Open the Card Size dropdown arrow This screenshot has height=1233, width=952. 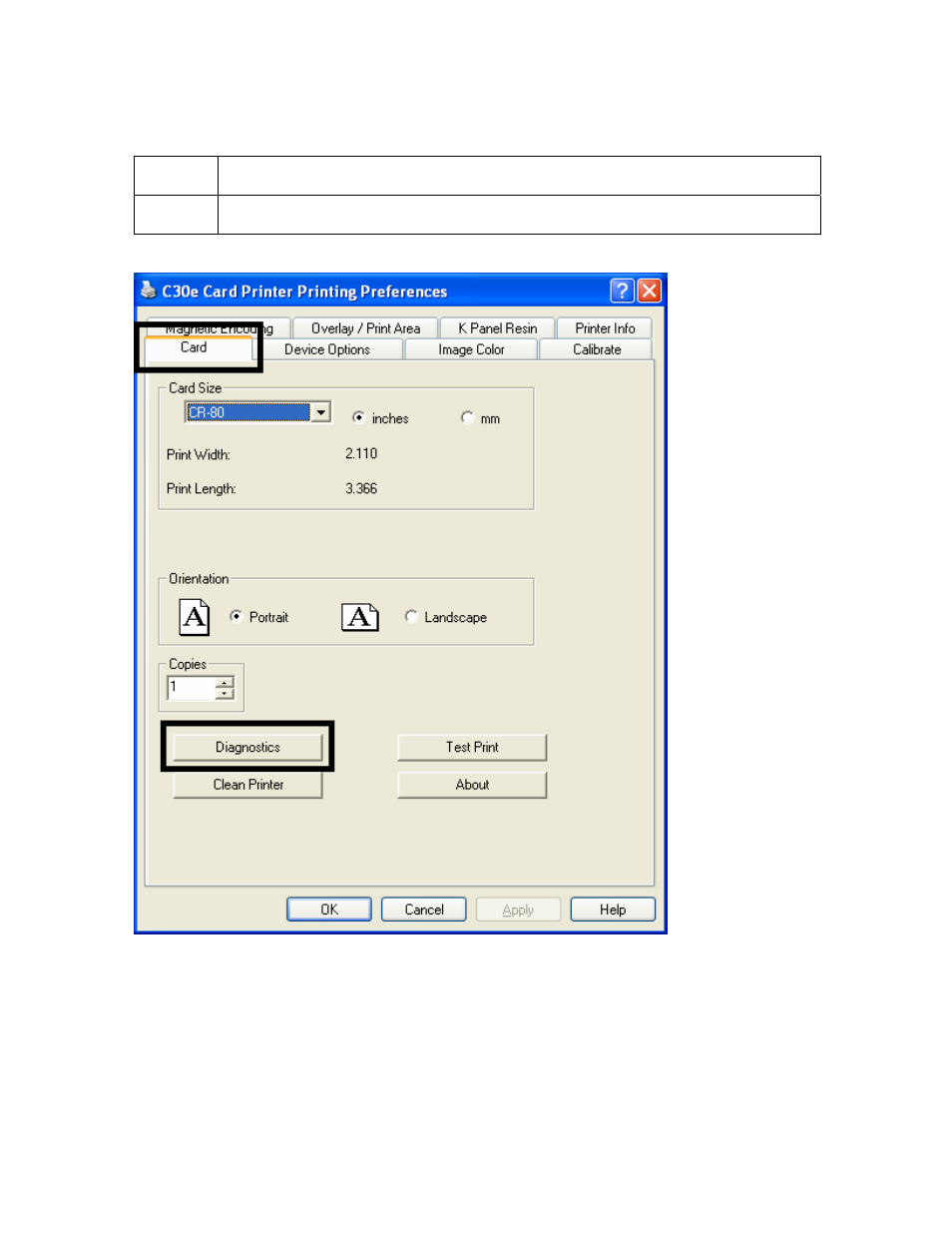click(320, 412)
